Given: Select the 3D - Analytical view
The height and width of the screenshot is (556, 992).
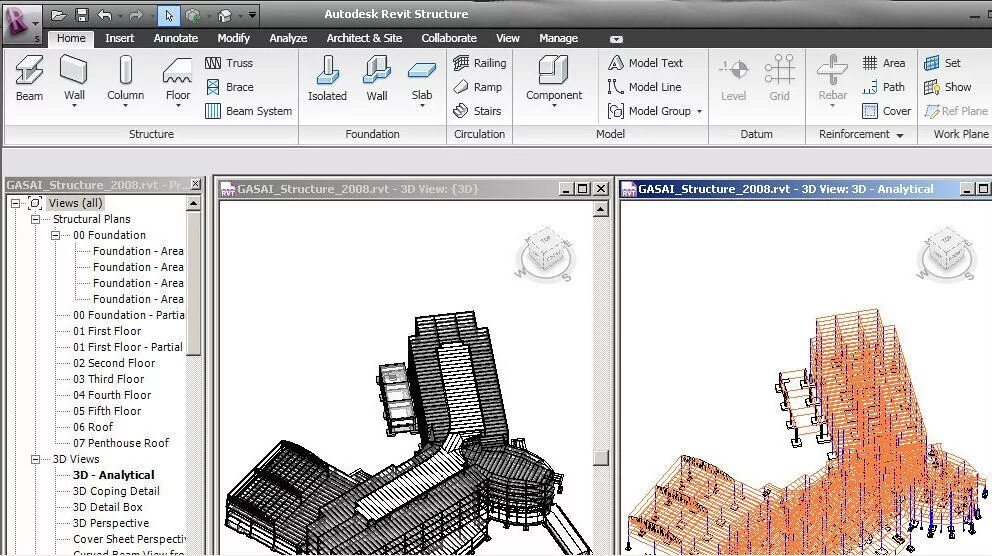Looking at the screenshot, I should 113,475.
